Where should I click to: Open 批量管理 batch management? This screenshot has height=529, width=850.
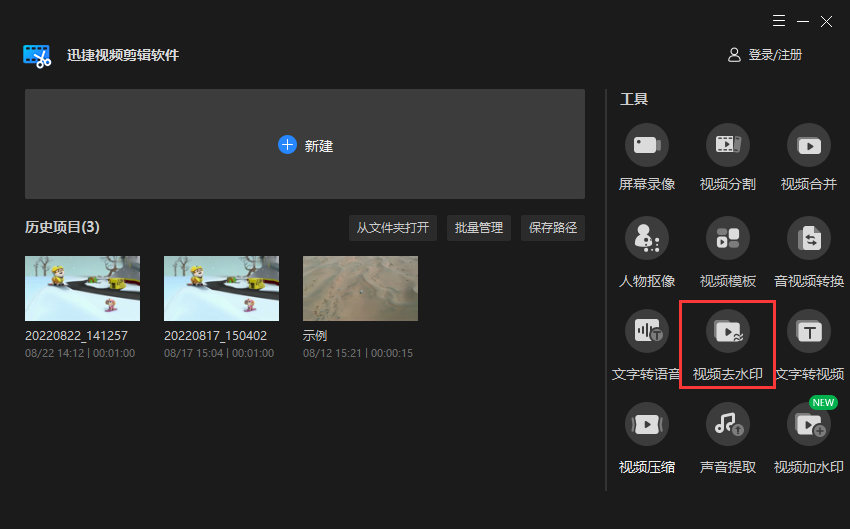[479, 228]
